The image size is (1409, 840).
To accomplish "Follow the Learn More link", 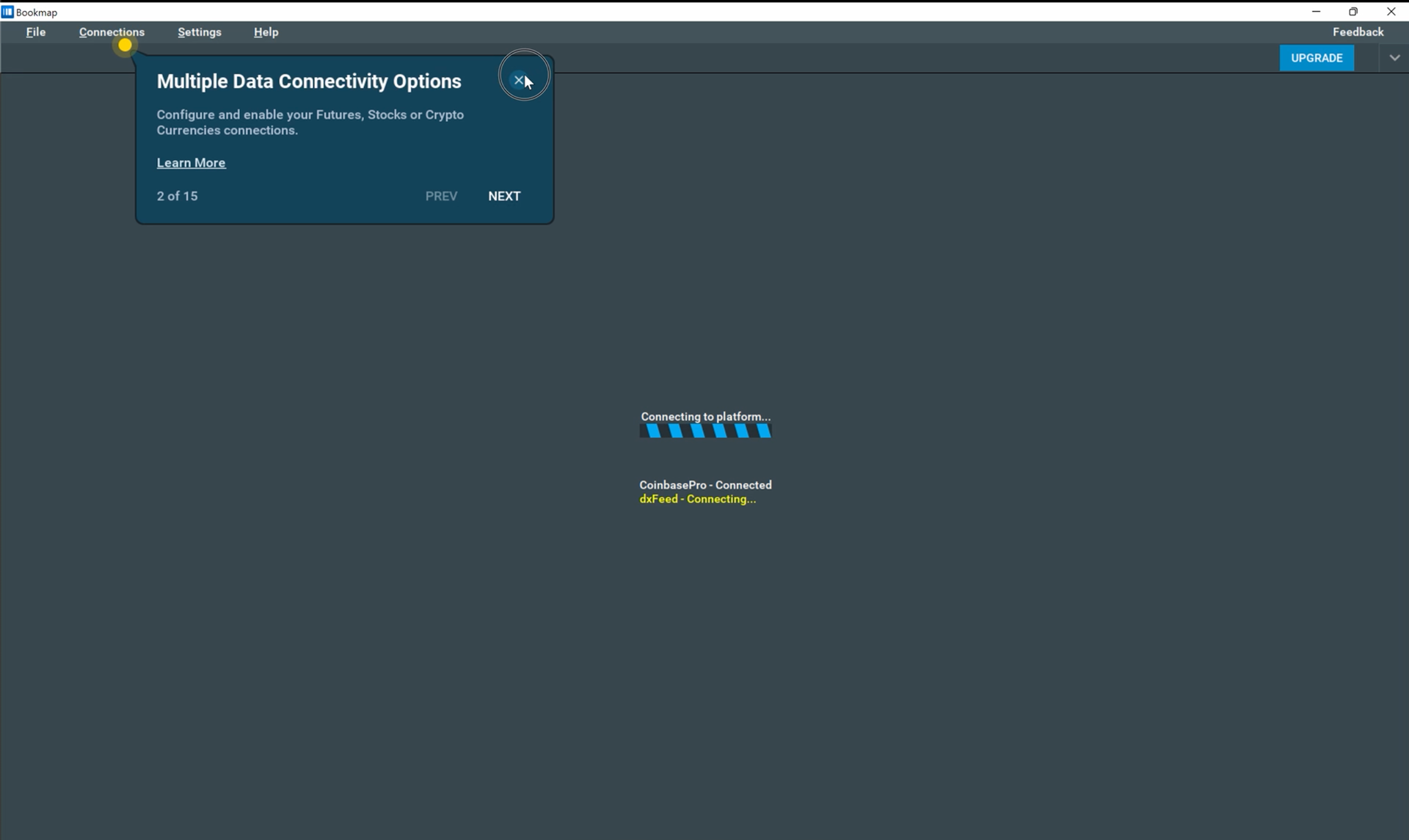I will [191, 163].
